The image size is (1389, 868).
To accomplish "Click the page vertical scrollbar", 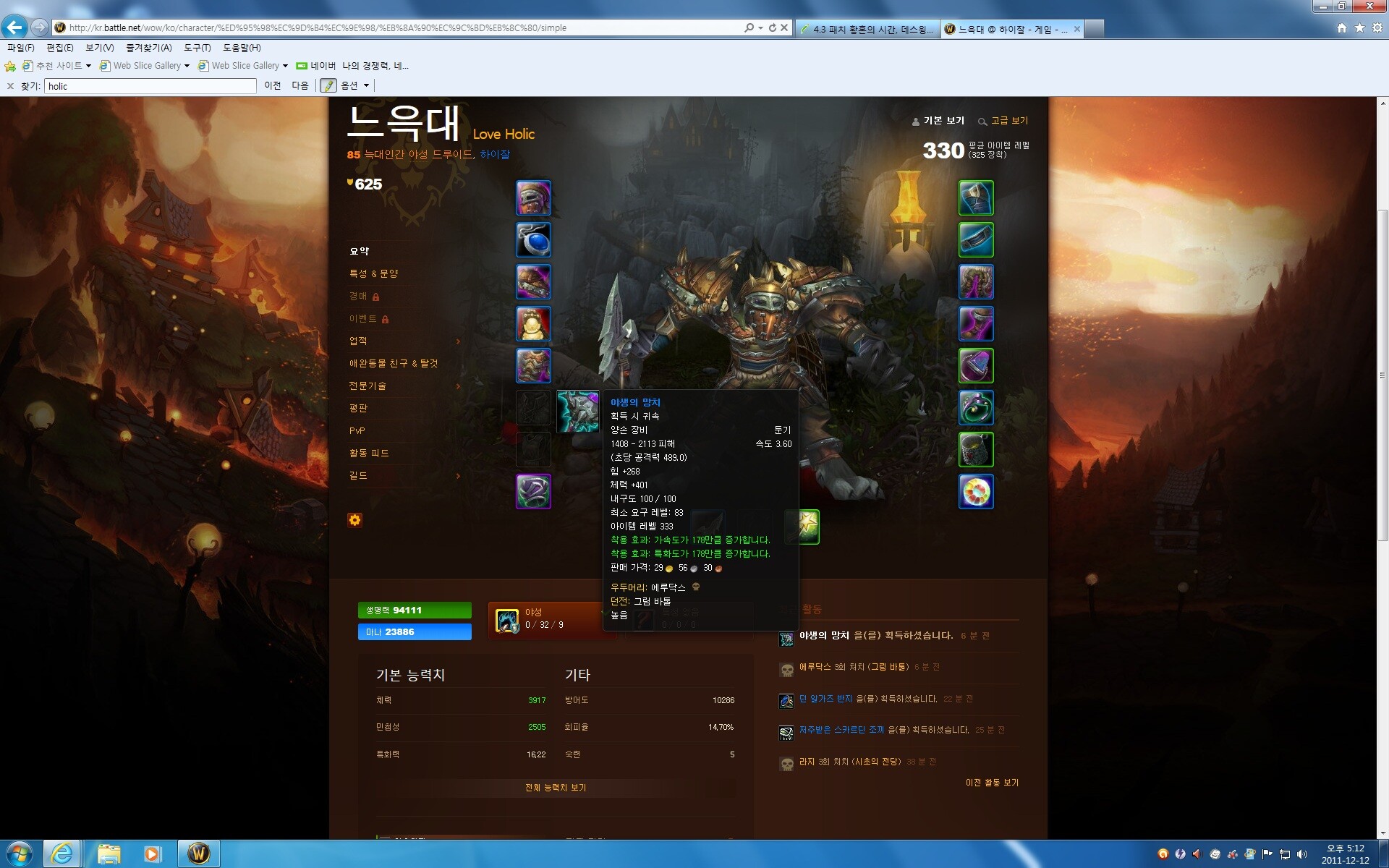I will (1382, 376).
